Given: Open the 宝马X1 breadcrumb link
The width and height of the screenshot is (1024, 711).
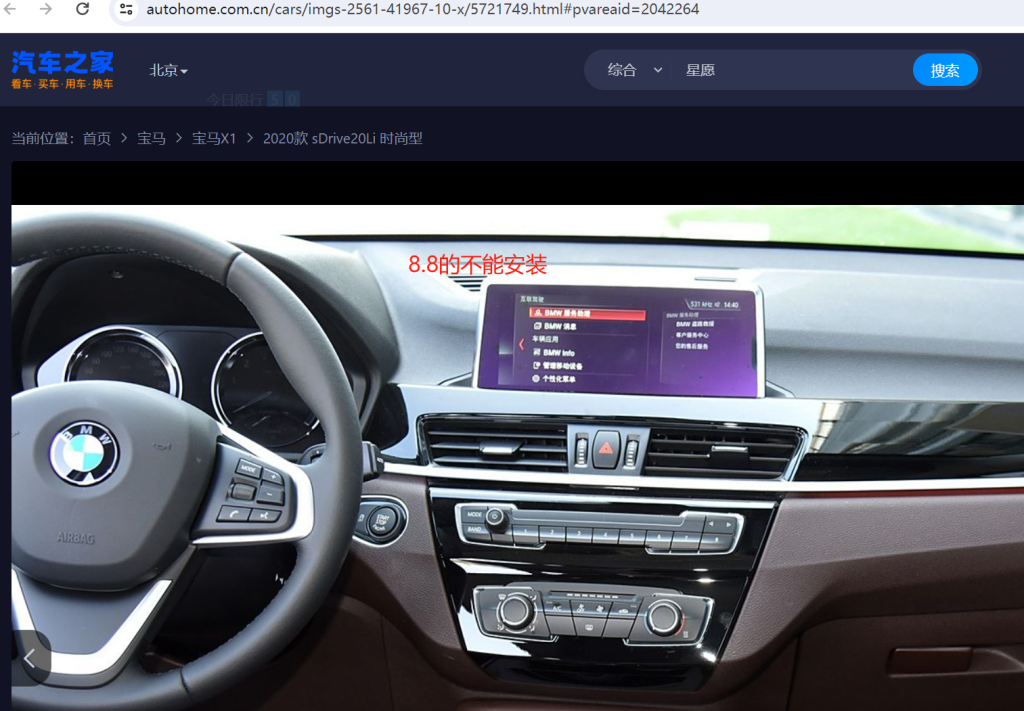Looking at the screenshot, I should pos(214,138).
